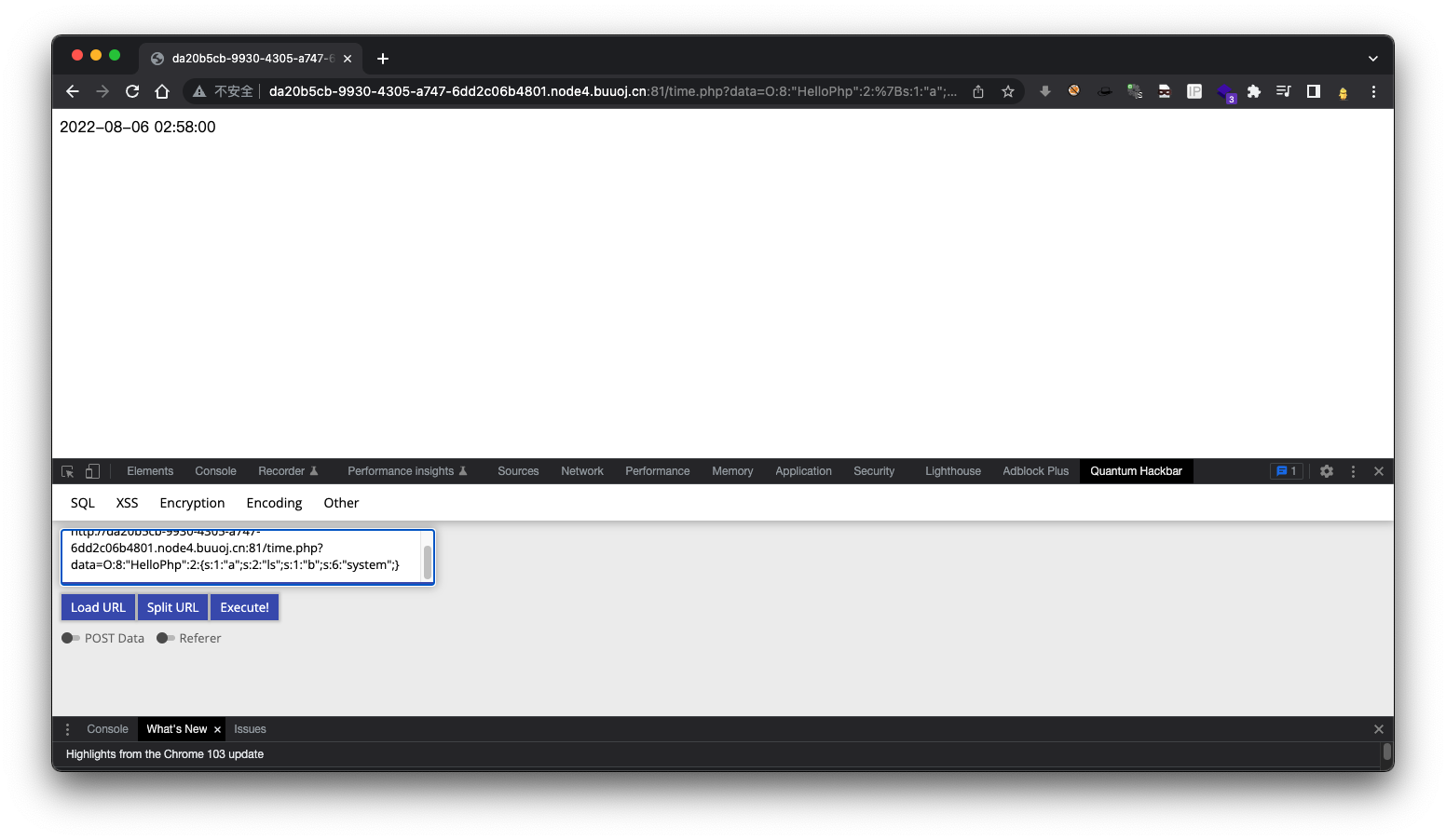The height and width of the screenshot is (840, 1446).
Task: Close the What's New drawer tab
Action: (x=217, y=729)
